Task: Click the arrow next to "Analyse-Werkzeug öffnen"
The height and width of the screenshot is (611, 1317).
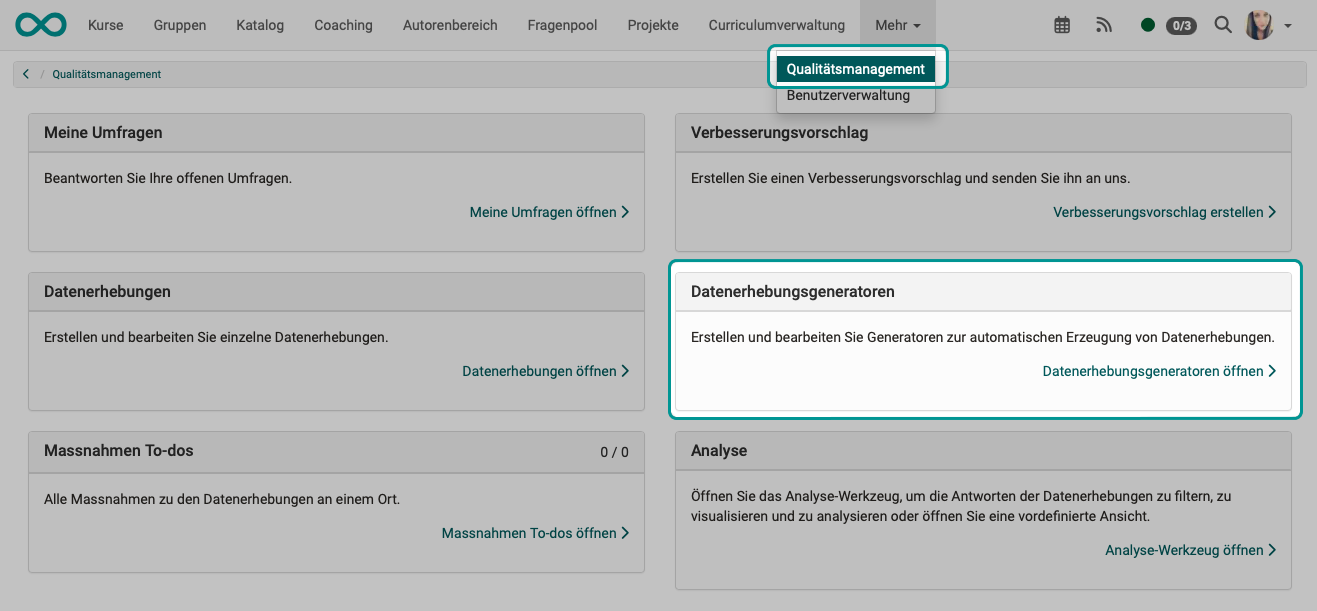Action: point(1272,549)
